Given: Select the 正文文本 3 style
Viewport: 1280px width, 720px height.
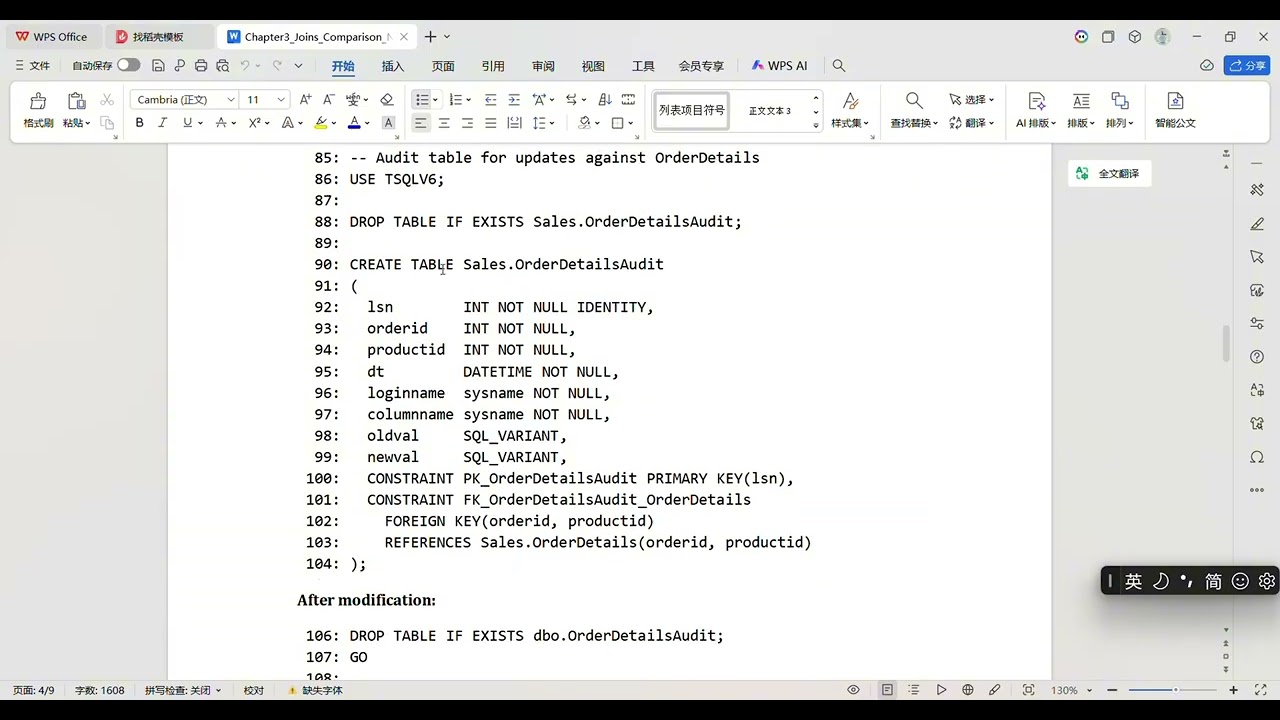Looking at the screenshot, I should (x=770, y=110).
